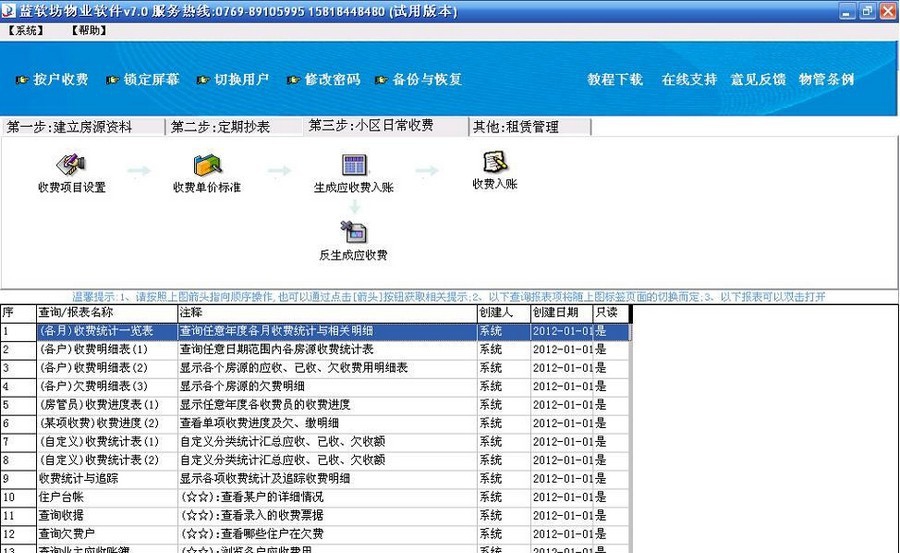Image resolution: width=900 pixels, height=553 pixels.
Task: Click arrow after 收费项目设置
Action: click(x=139, y=171)
